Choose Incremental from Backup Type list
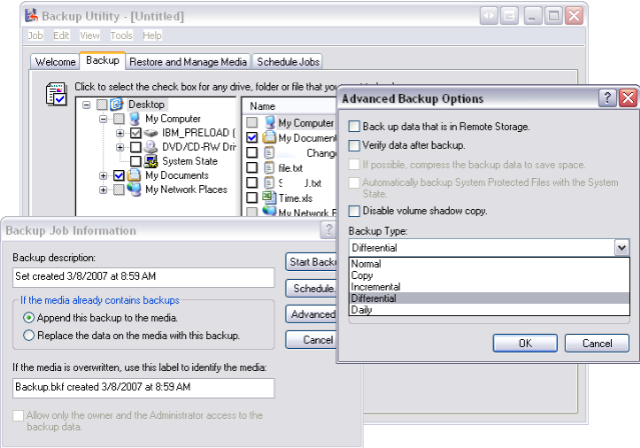Image resolution: width=640 pixels, height=448 pixels. (x=489, y=287)
